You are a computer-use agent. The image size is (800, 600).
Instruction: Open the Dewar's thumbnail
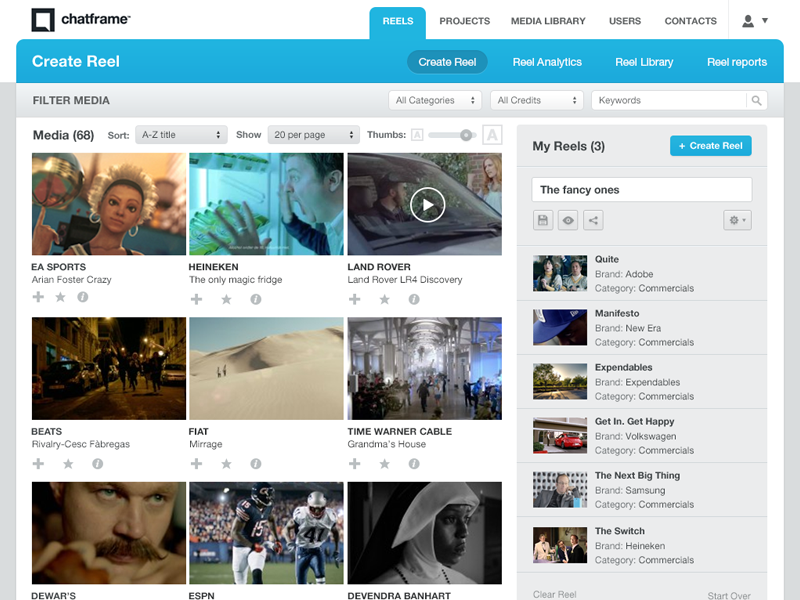(109, 533)
